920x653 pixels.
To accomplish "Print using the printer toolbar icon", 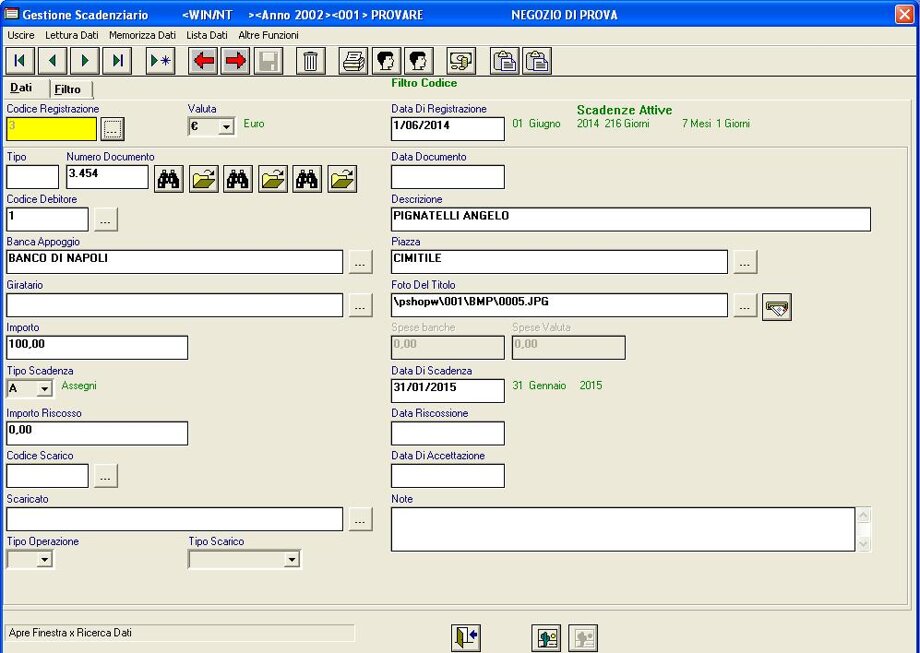I will (x=354, y=61).
